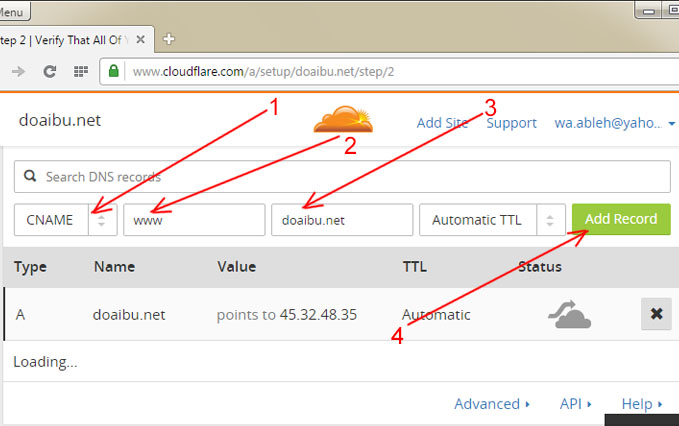Click the green secure padlock icon
This screenshot has height=426, width=679.
coord(113,71)
